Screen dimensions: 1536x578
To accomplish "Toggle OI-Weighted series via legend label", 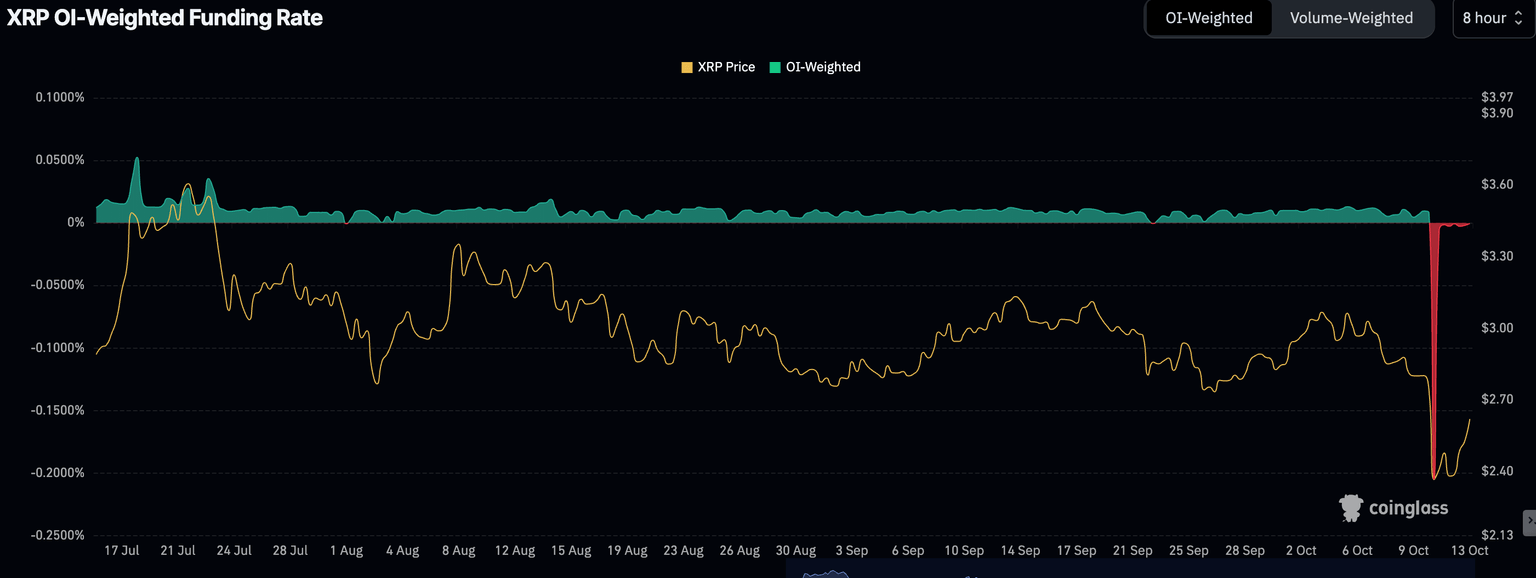I will click(823, 67).
